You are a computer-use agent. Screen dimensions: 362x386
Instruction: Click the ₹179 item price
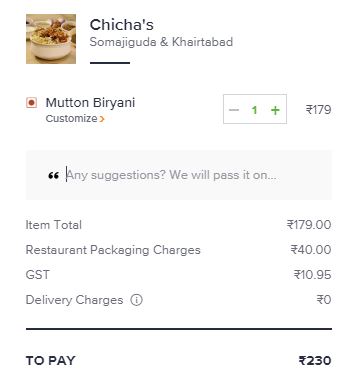point(318,110)
